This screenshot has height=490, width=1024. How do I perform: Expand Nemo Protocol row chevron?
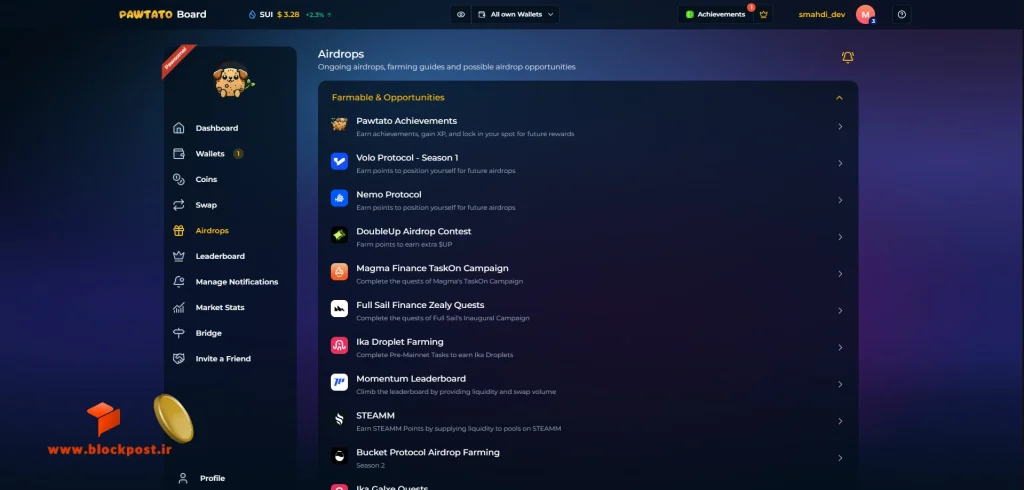tap(840, 200)
